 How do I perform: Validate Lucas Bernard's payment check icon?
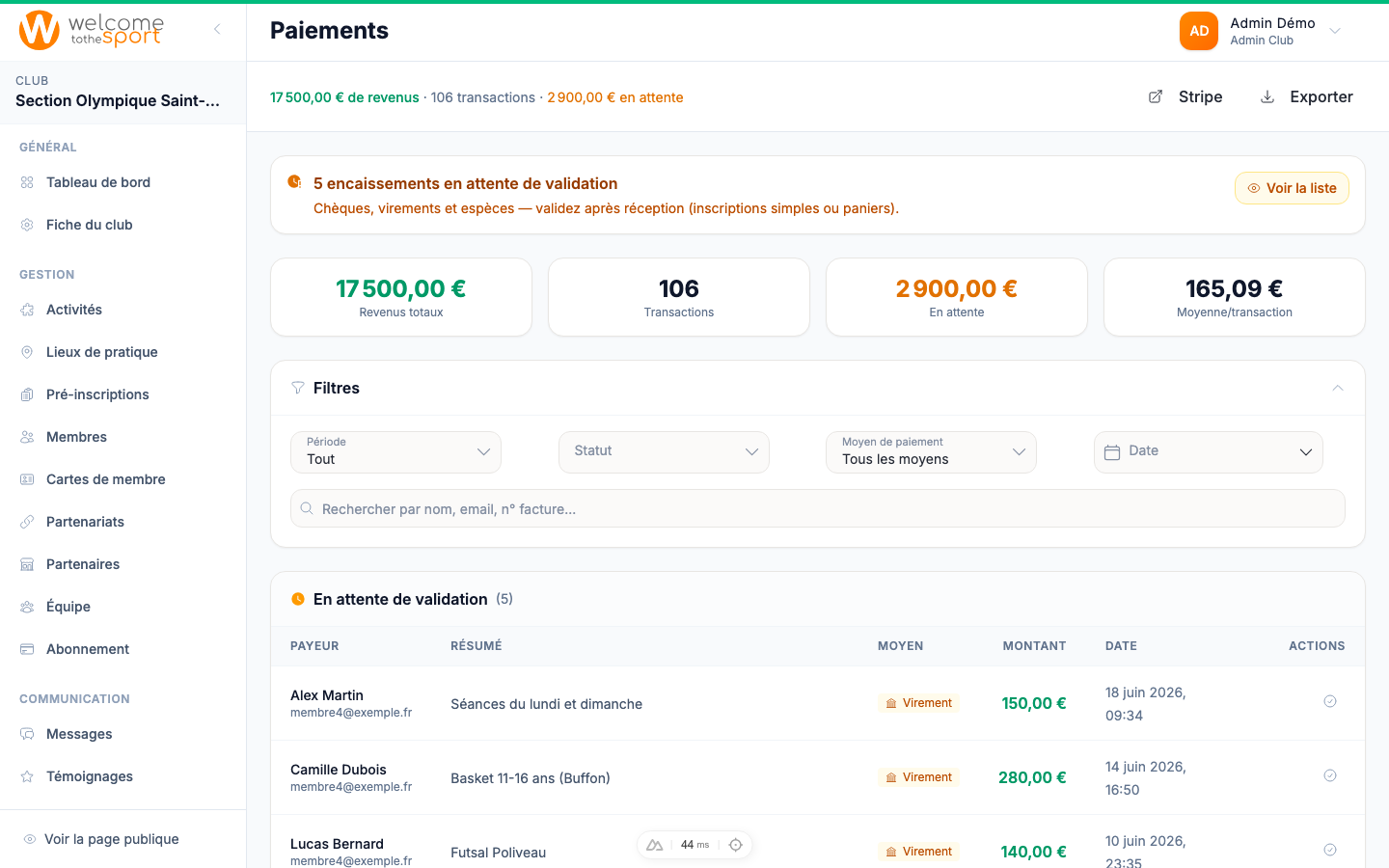tap(1330, 850)
